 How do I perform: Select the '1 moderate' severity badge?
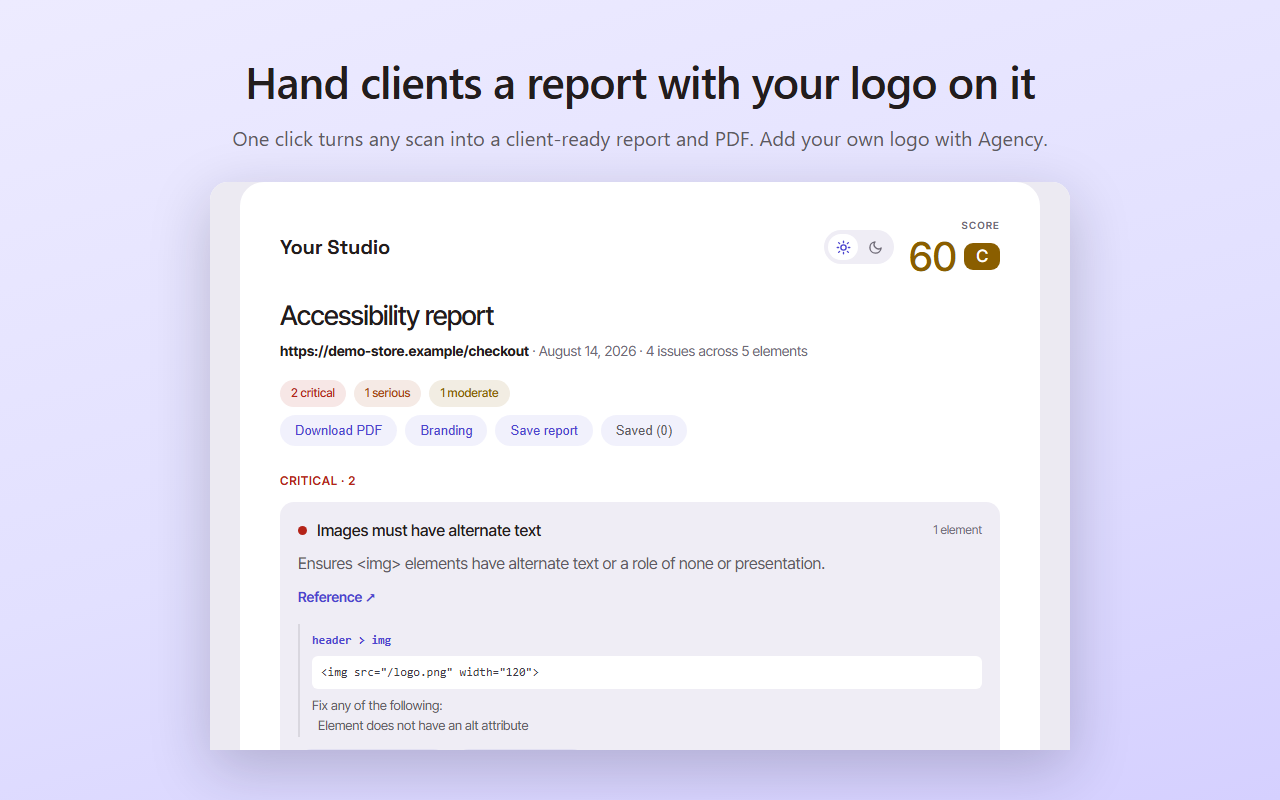click(469, 393)
